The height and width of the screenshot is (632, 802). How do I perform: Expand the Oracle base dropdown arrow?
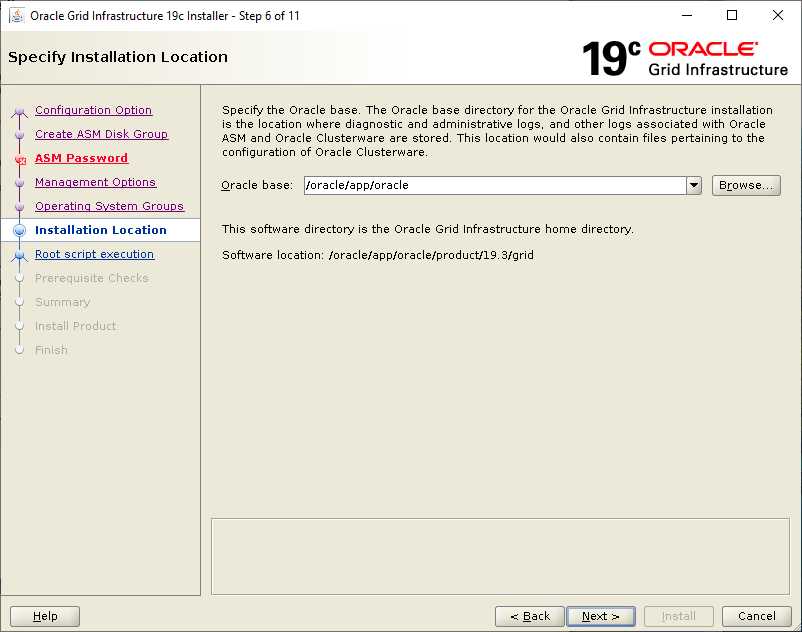(x=694, y=185)
